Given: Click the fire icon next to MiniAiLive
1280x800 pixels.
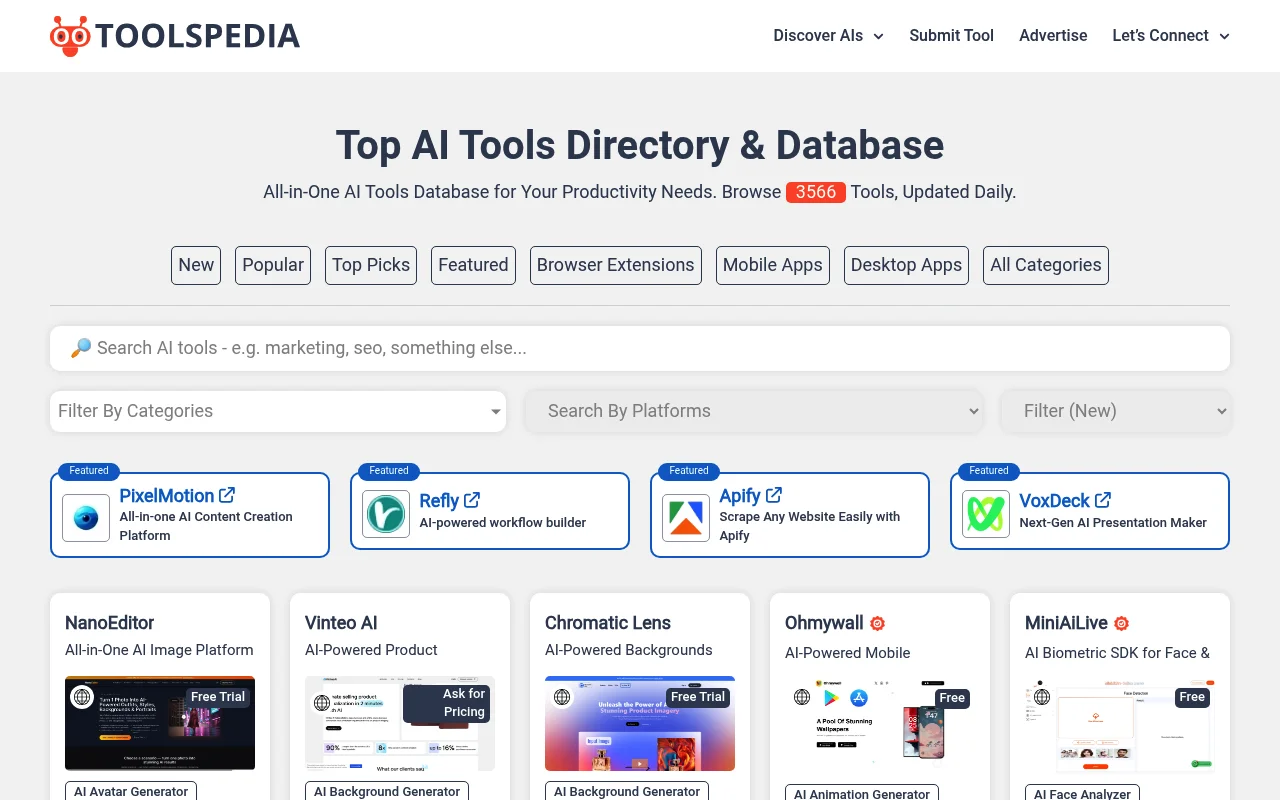Looking at the screenshot, I should click(x=1121, y=622).
